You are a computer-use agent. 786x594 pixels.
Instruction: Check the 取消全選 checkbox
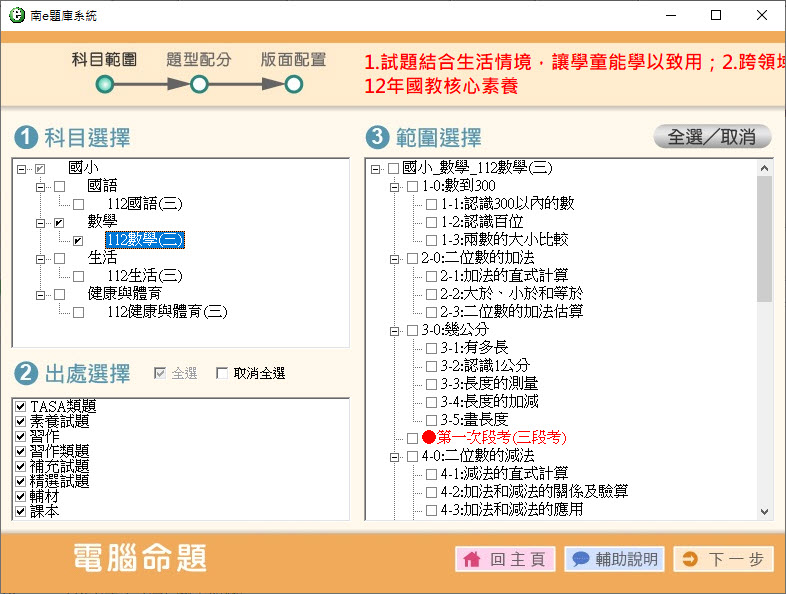(x=222, y=374)
